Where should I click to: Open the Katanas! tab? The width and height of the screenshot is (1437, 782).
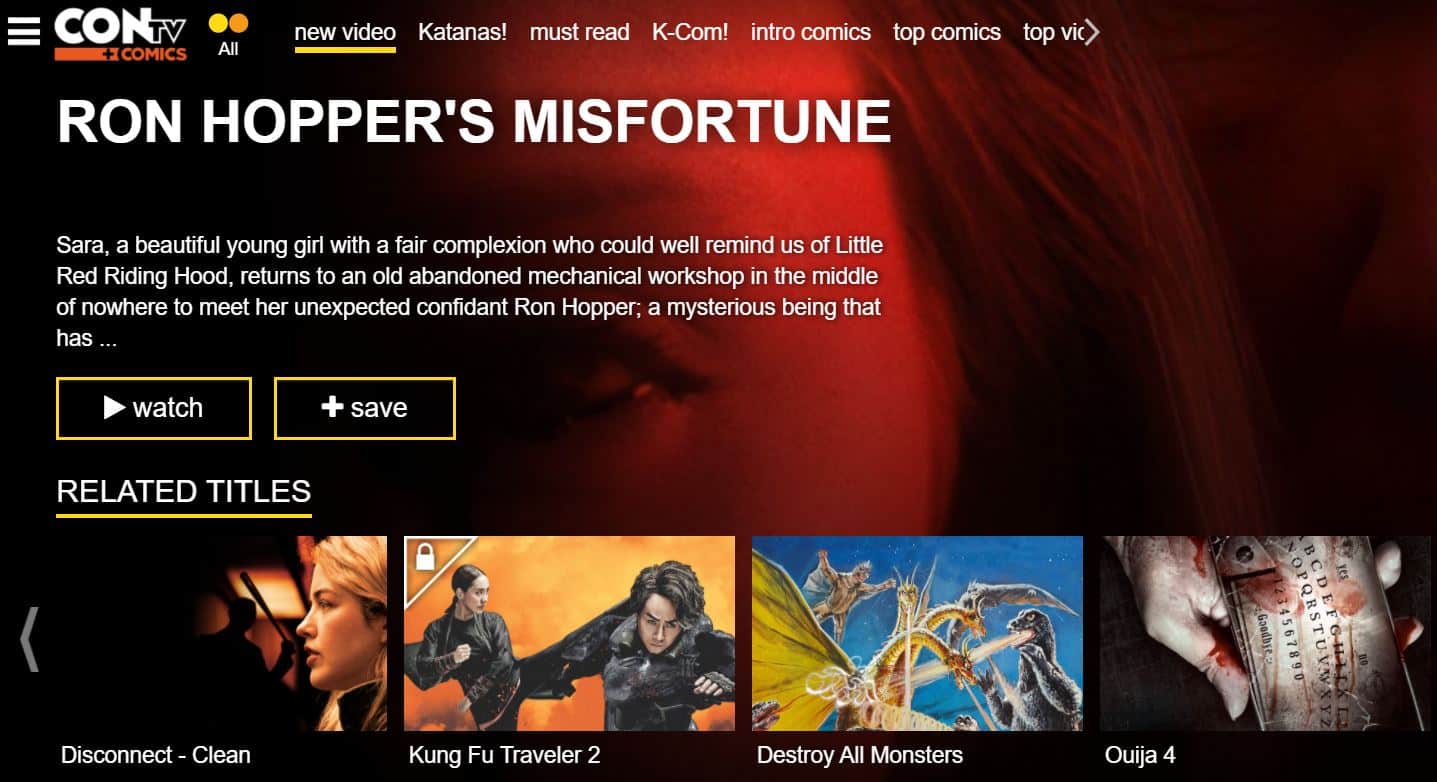[462, 32]
